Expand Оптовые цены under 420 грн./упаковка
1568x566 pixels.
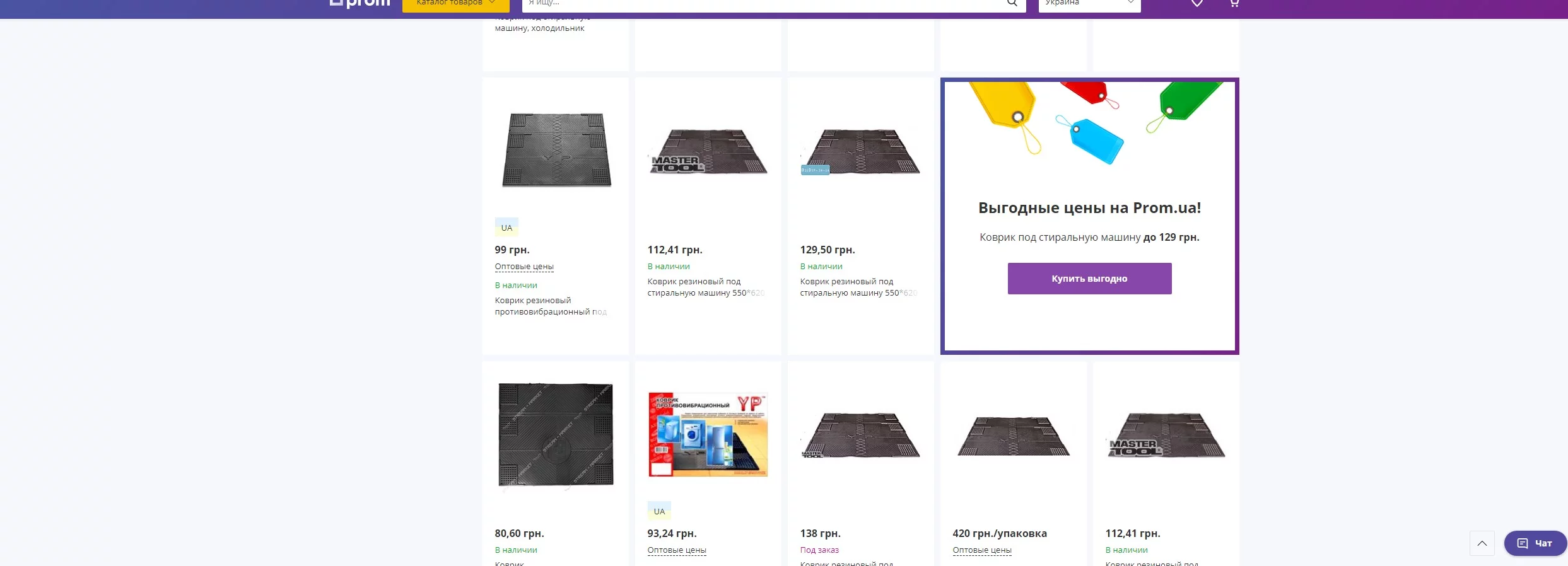click(982, 550)
